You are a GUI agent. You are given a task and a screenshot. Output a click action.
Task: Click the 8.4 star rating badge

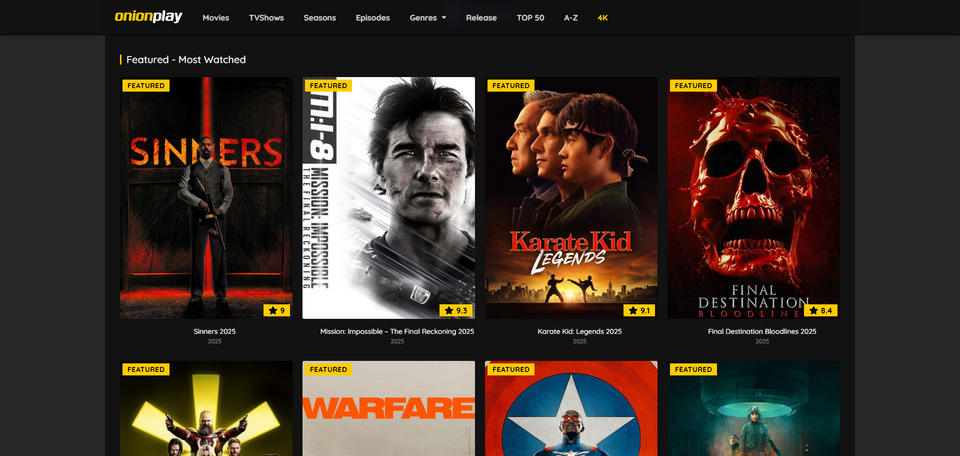coord(821,310)
